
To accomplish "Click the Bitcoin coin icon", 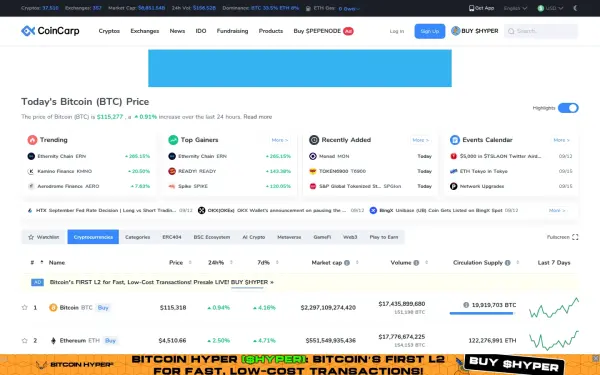I will point(53,307).
